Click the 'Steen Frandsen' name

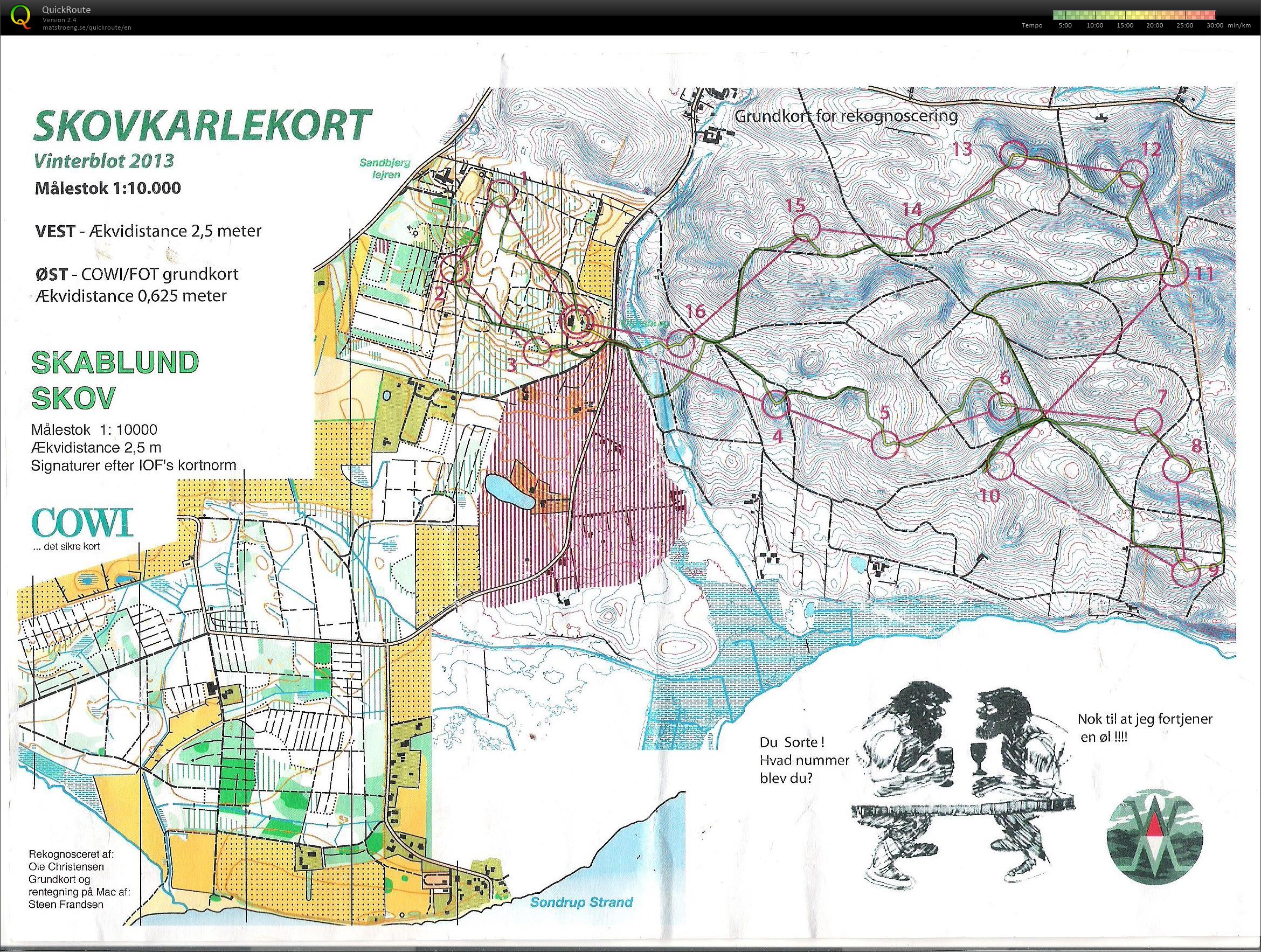pos(66,905)
